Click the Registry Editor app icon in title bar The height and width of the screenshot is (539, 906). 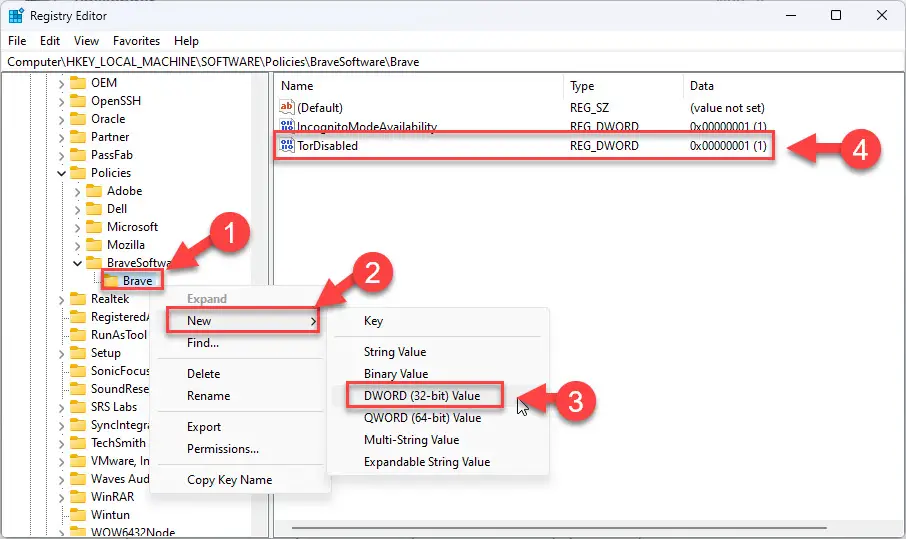click(x=16, y=16)
